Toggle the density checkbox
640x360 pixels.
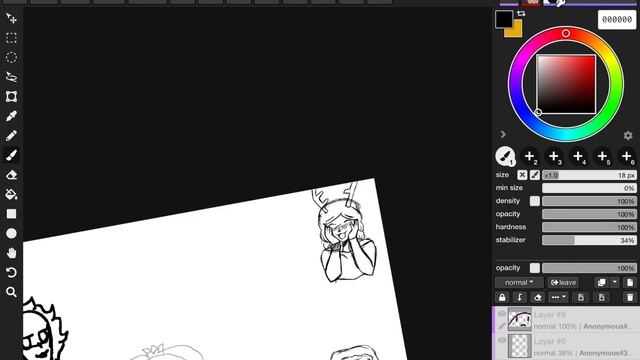[535, 201]
